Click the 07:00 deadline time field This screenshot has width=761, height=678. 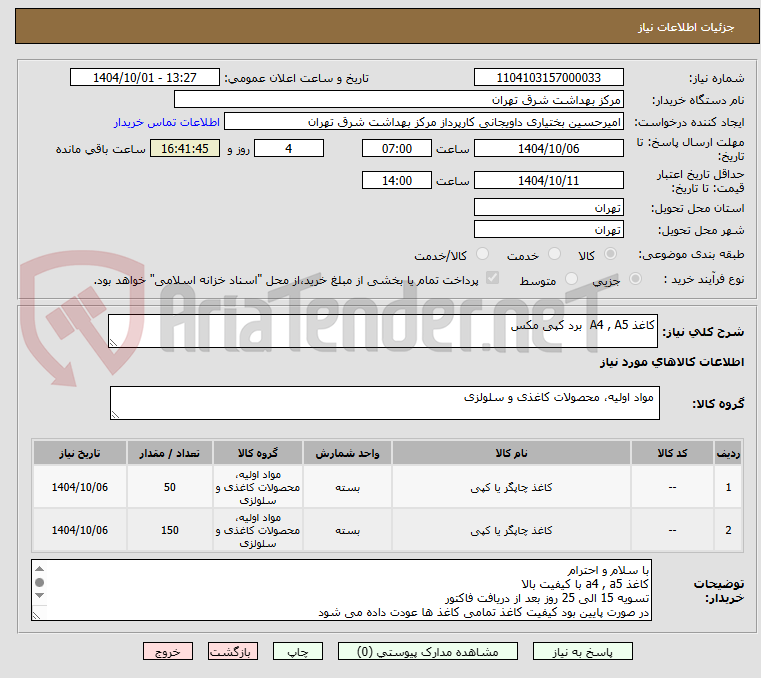tap(397, 149)
